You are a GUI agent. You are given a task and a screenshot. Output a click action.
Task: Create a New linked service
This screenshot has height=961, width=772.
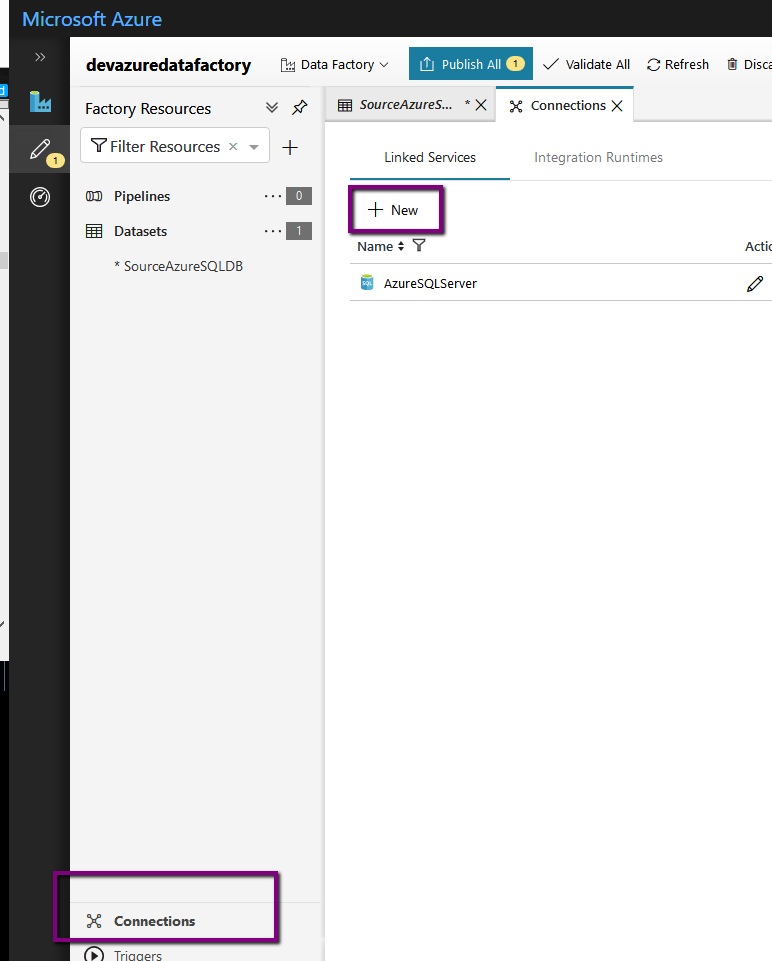pyautogui.click(x=394, y=210)
